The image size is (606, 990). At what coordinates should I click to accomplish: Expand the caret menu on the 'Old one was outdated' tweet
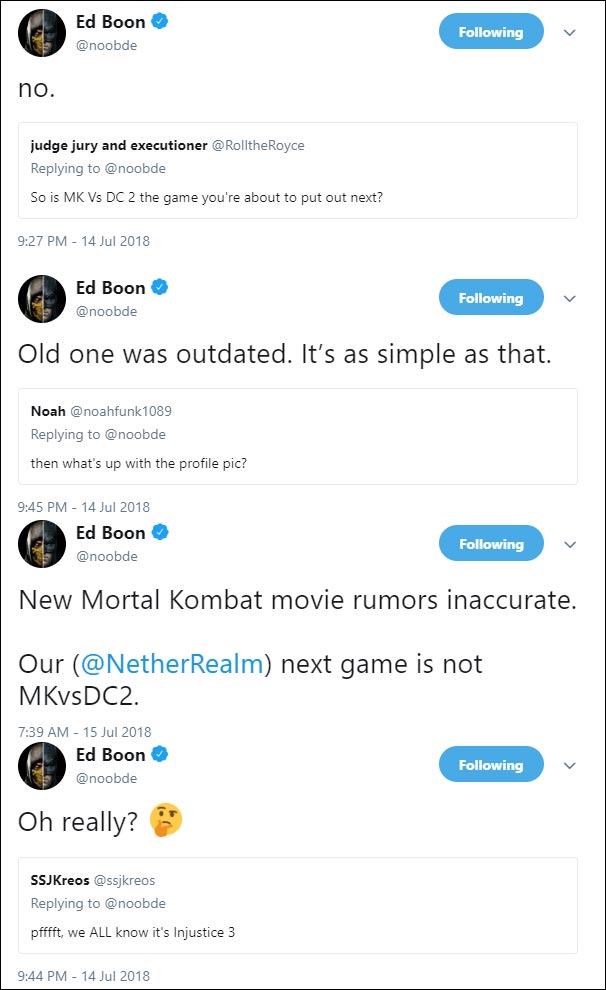(570, 299)
